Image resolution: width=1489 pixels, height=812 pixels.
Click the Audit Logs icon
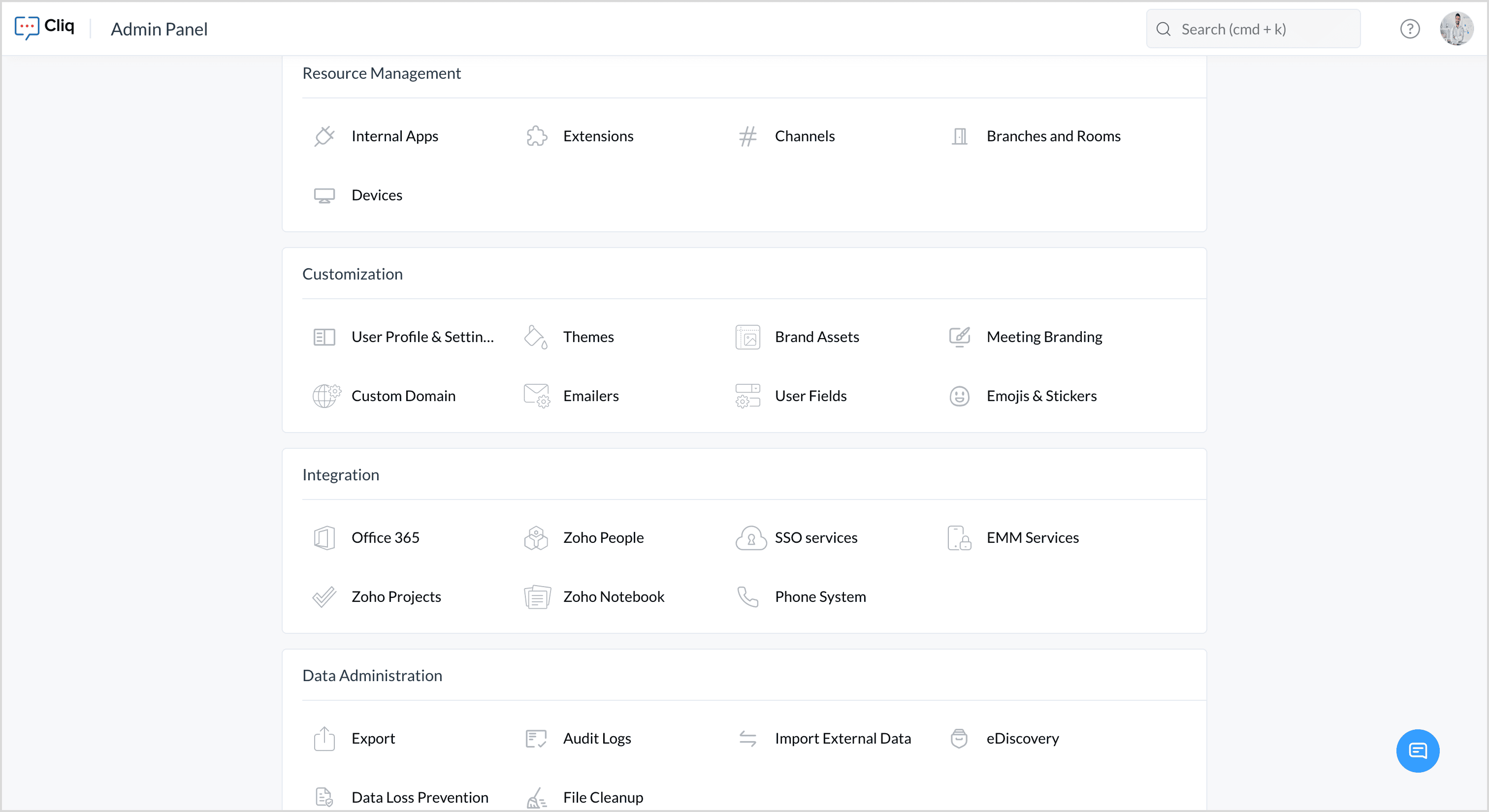(536, 739)
